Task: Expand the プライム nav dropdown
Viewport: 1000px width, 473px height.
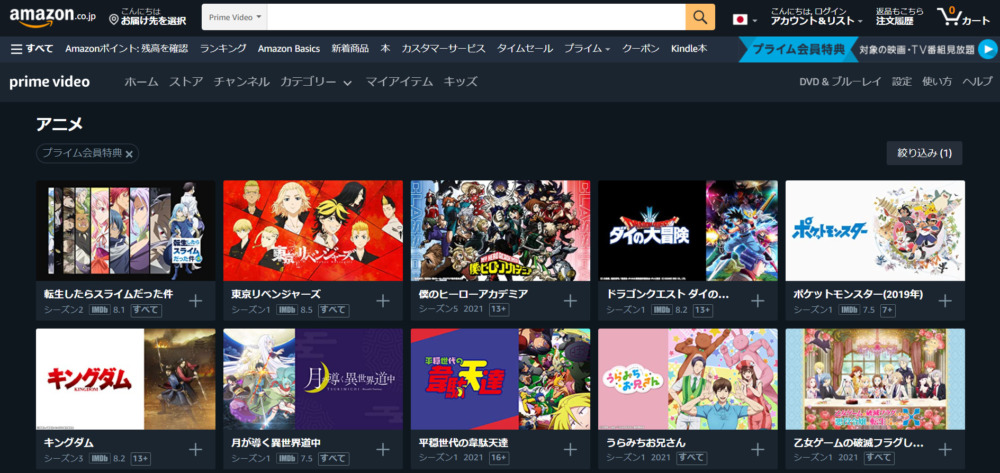Action: click(587, 48)
